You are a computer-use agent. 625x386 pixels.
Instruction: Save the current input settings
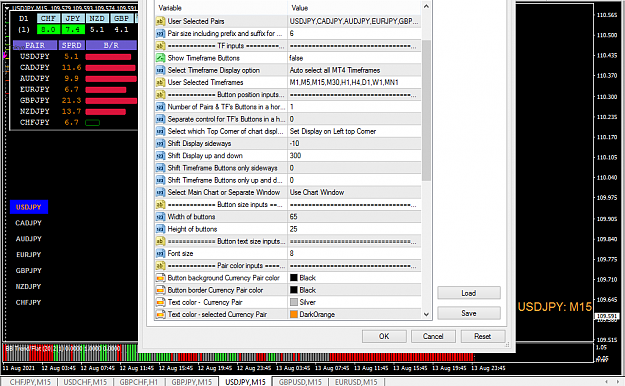click(x=469, y=313)
